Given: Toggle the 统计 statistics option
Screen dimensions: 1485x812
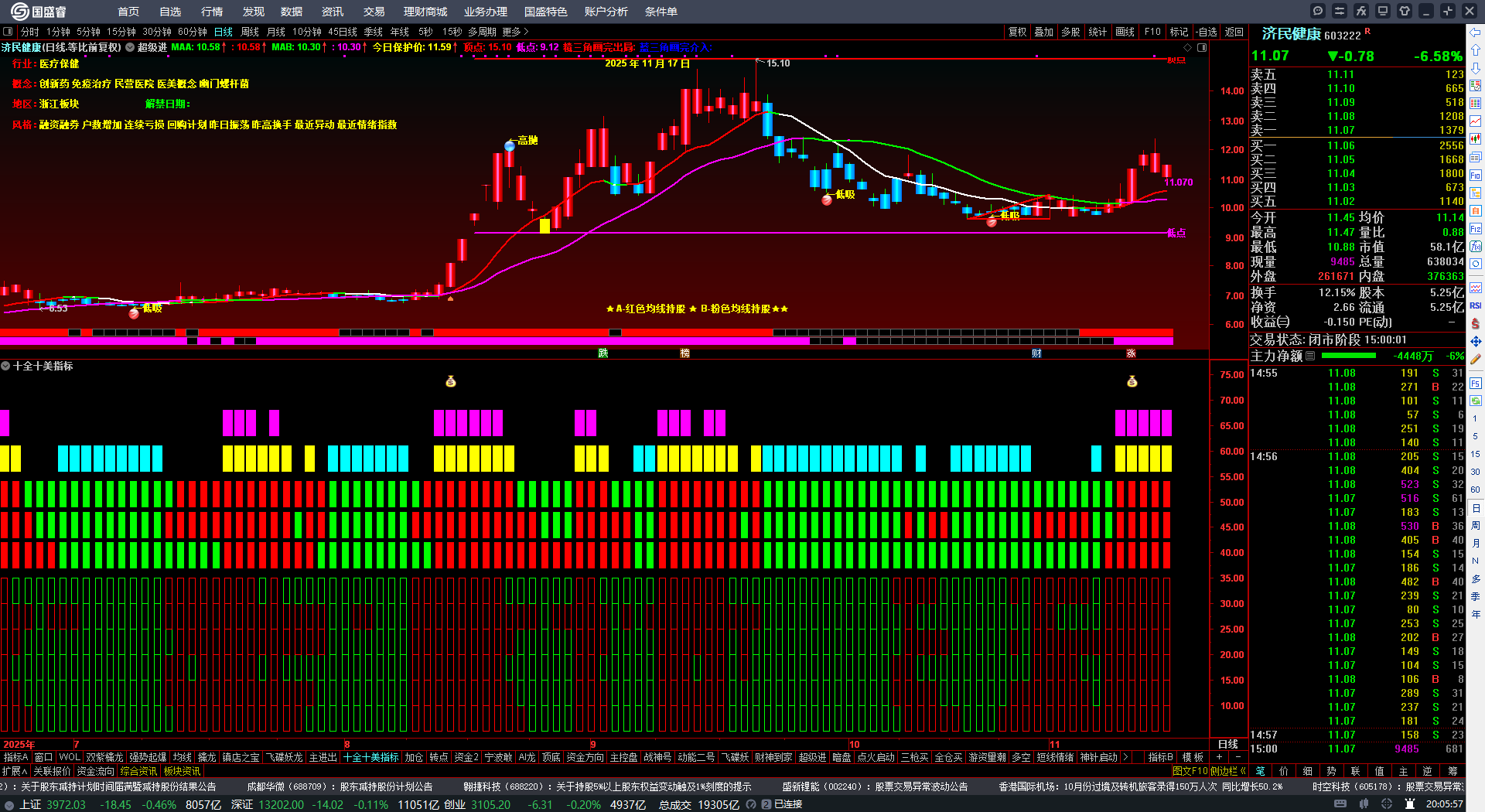Looking at the screenshot, I should click(x=1098, y=32).
